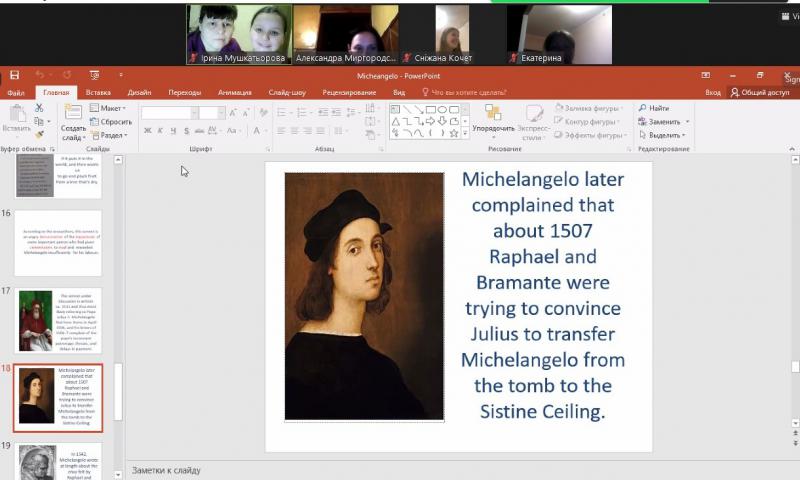Image resolution: width=800 pixels, height=480 pixels.
Task: Create a new slide with Создать слайд icon
Action: pyautogui.click(x=73, y=112)
